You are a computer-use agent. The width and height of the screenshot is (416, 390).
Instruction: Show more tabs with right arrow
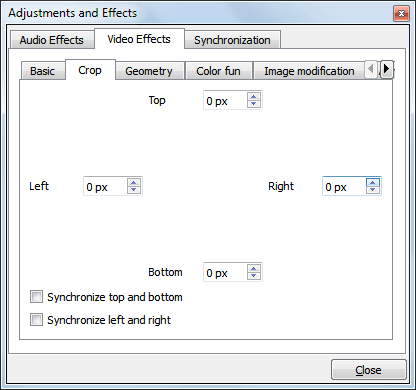(386, 69)
